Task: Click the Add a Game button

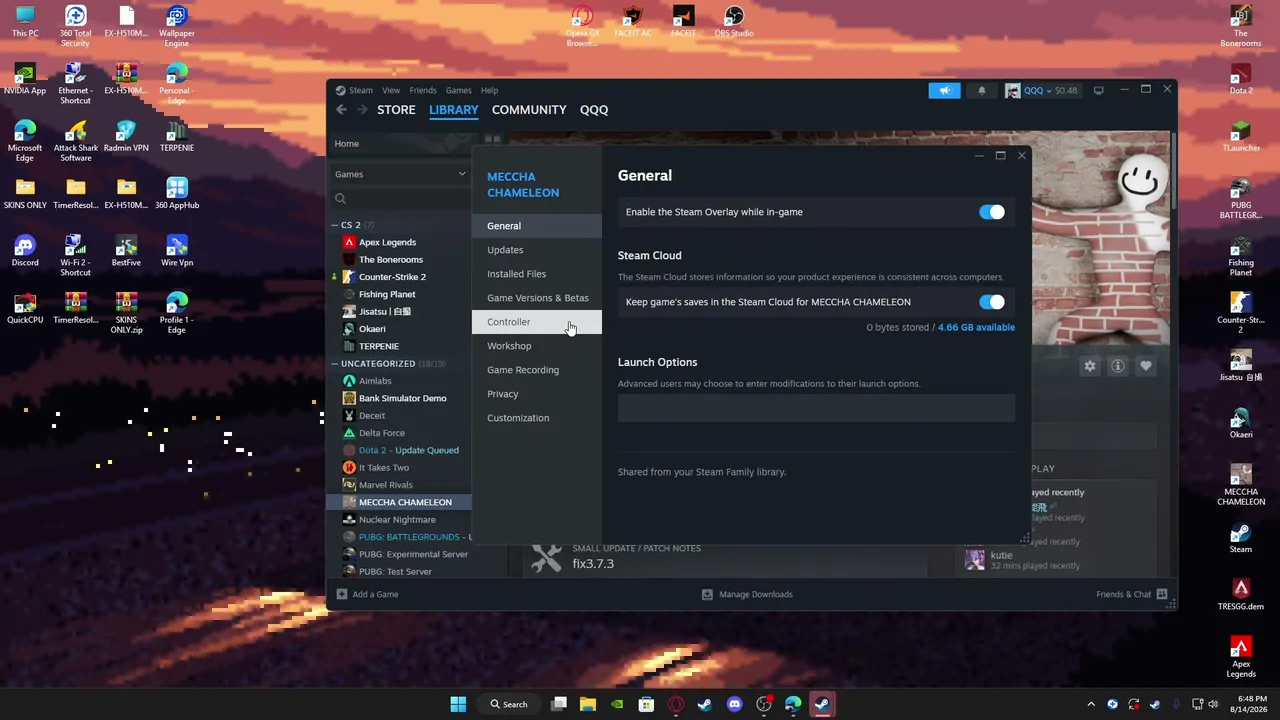Action: point(367,594)
